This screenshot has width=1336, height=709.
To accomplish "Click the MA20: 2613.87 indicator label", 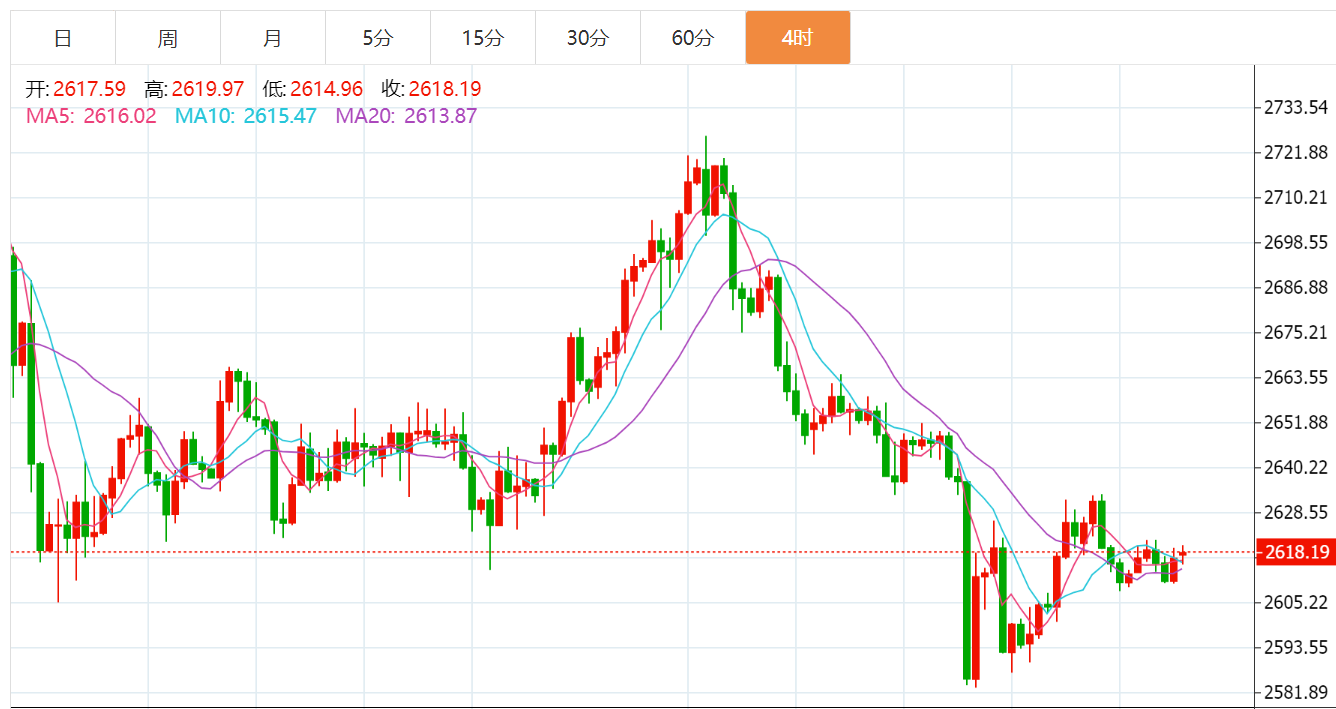I will pos(406,116).
